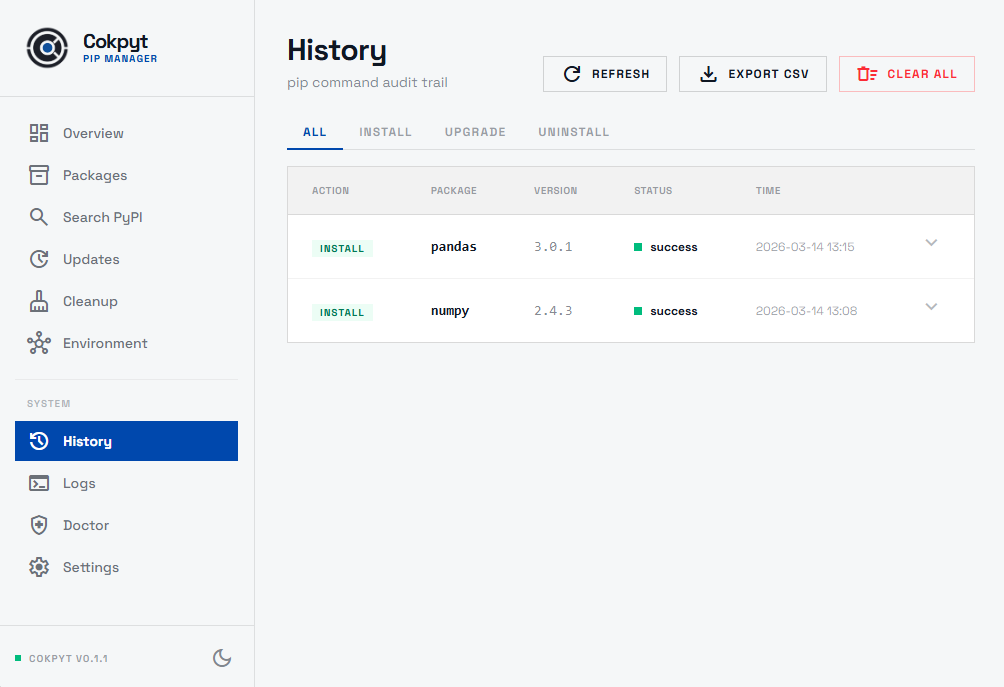Click the Environment nodes icon
1004x687 pixels.
click(39, 342)
